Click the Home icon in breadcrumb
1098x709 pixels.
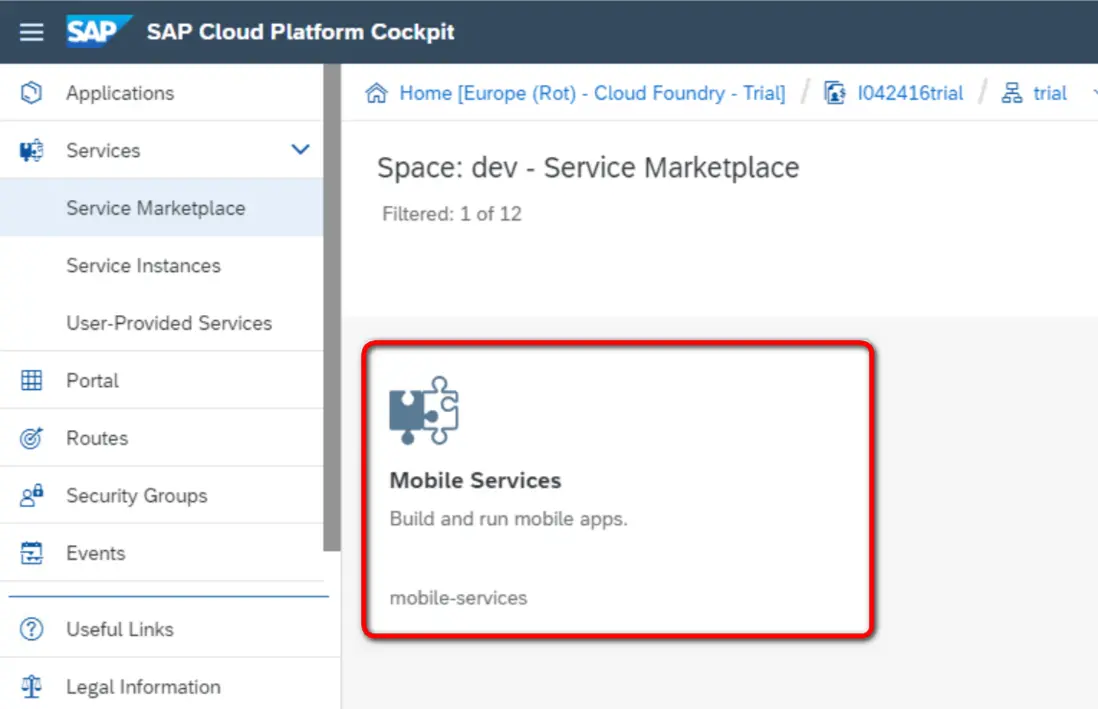377,94
